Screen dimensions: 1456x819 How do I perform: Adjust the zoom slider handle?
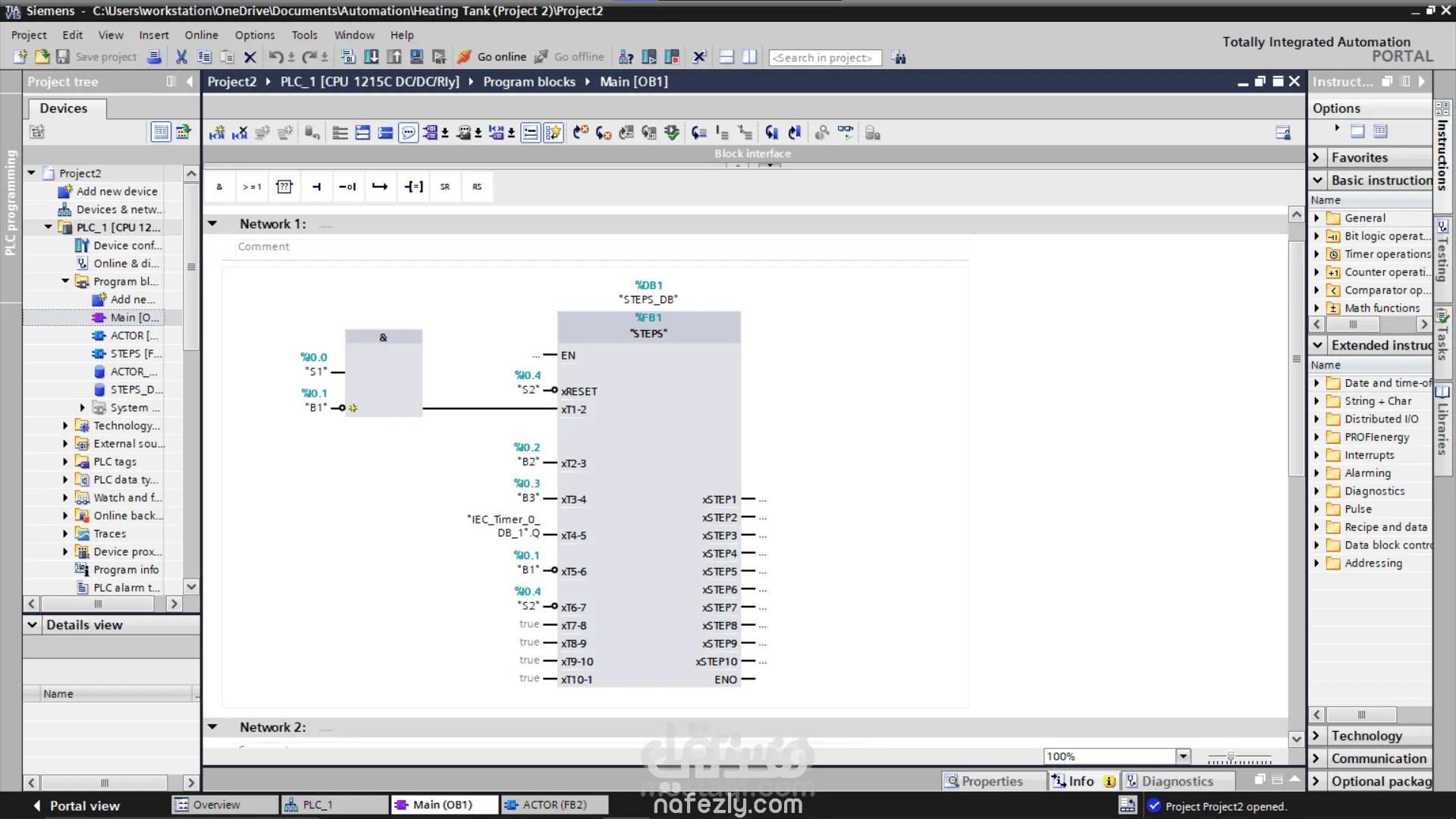1230,758
